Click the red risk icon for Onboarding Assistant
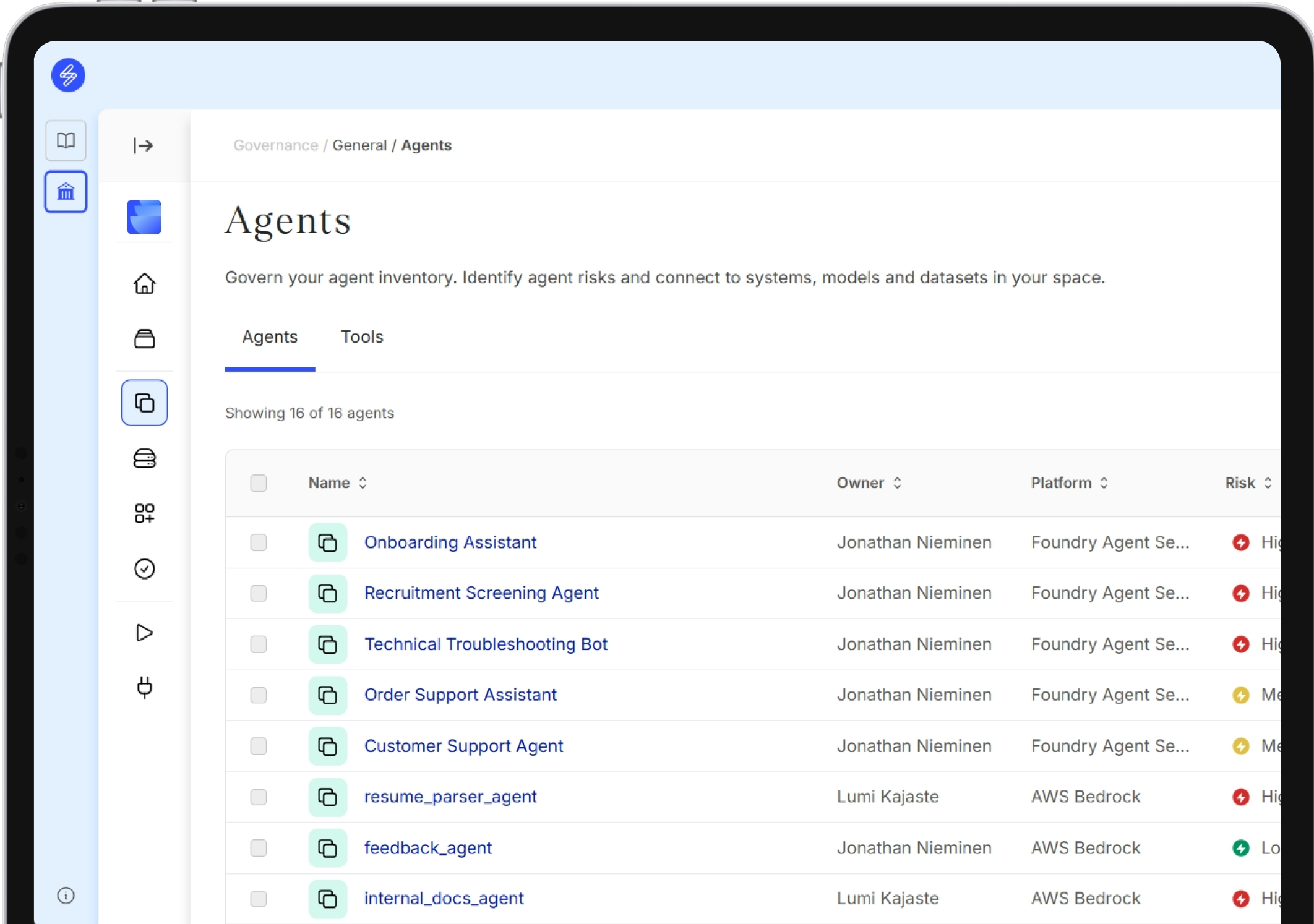This screenshot has height=924, width=1314. (1240, 542)
